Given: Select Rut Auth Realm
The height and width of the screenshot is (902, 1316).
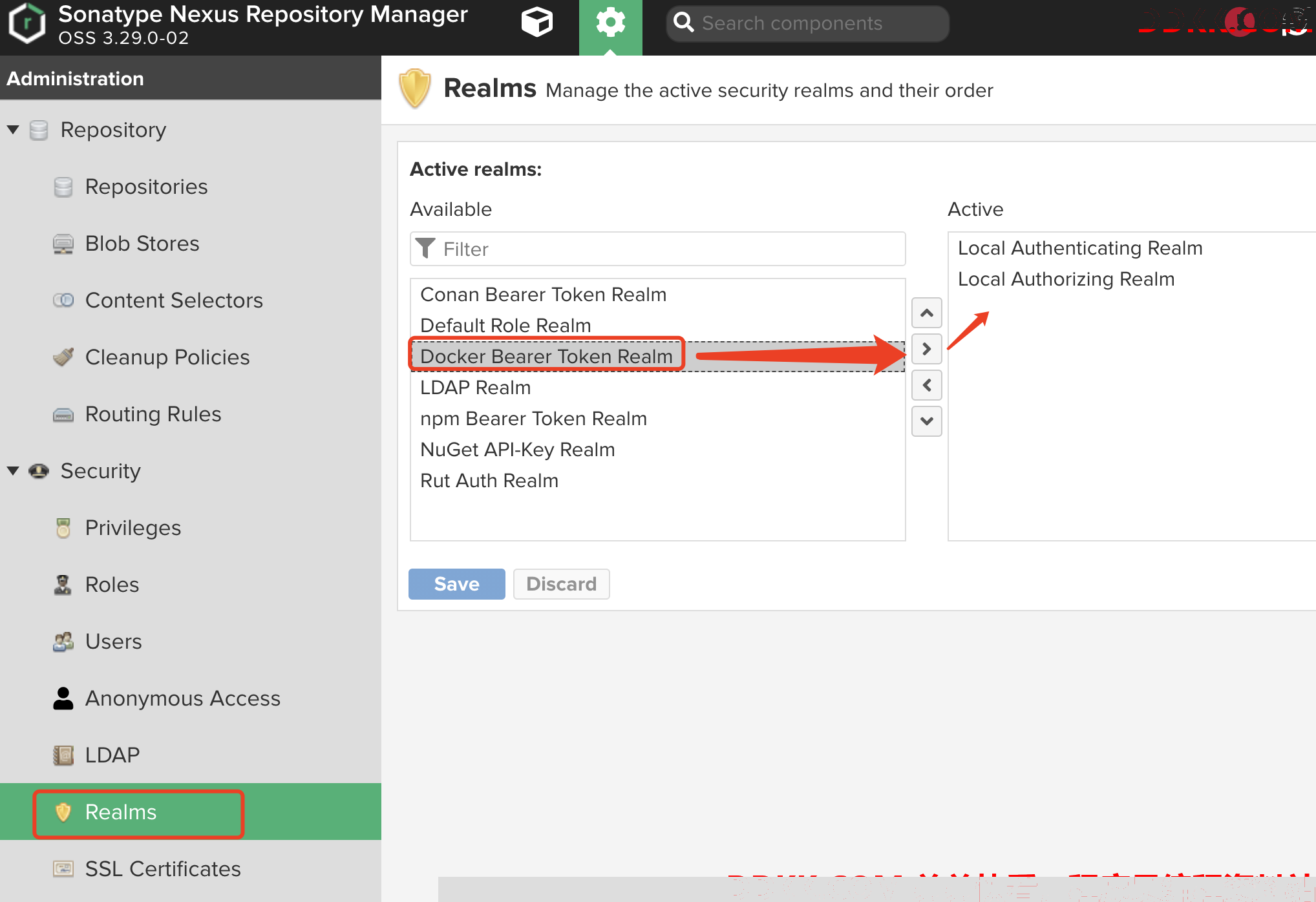Looking at the screenshot, I should pos(658,481).
